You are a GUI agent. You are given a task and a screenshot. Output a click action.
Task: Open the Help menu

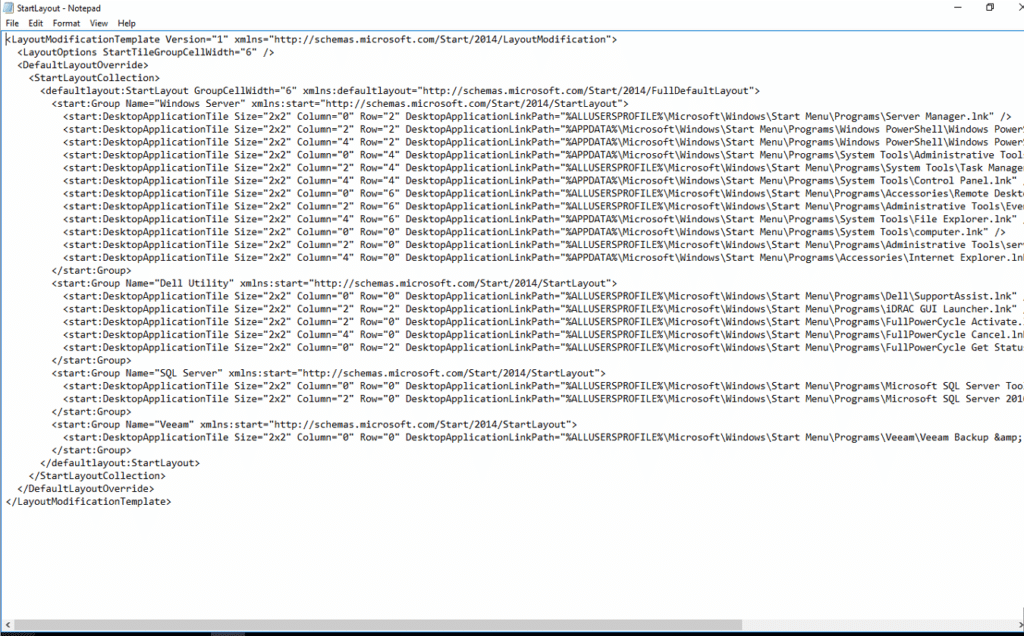point(127,22)
